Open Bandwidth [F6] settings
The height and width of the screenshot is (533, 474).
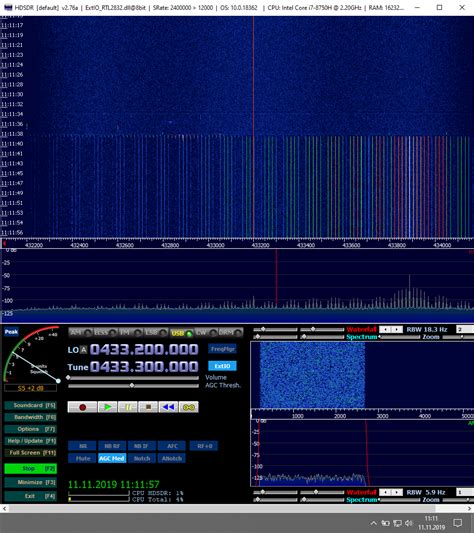click(x=31, y=417)
